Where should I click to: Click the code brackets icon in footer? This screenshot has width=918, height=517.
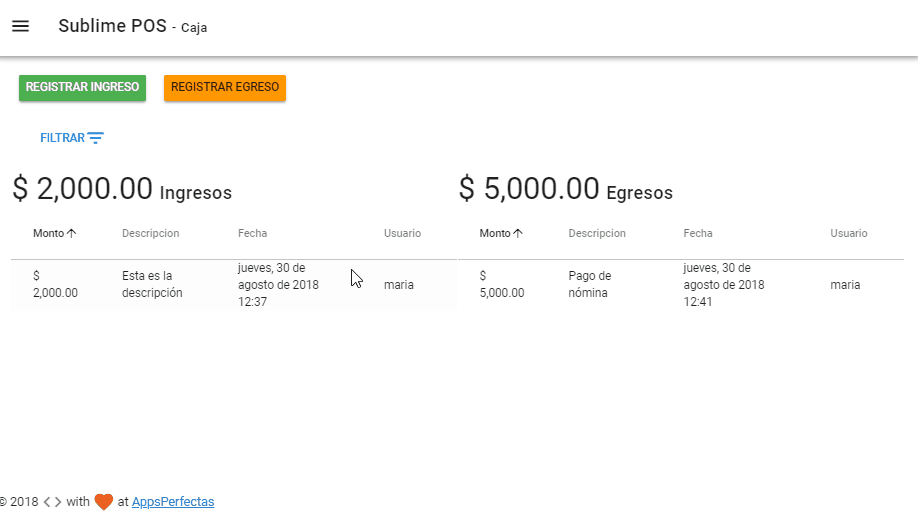pos(52,502)
